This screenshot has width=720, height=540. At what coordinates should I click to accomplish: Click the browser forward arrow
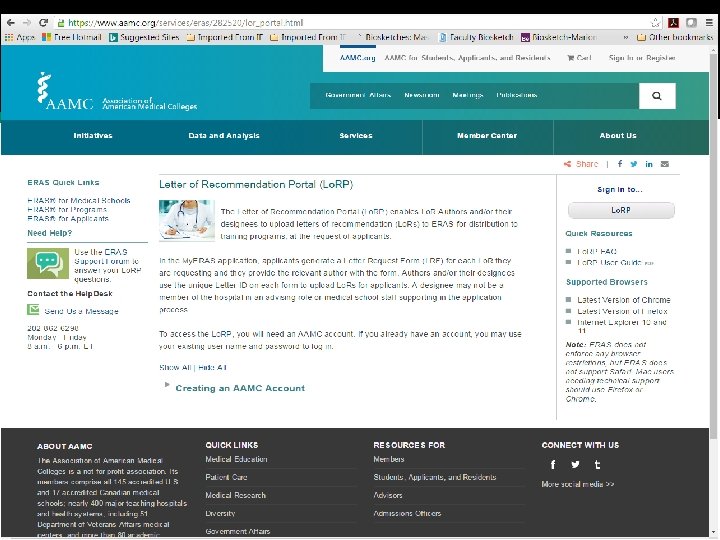(27, 22)
